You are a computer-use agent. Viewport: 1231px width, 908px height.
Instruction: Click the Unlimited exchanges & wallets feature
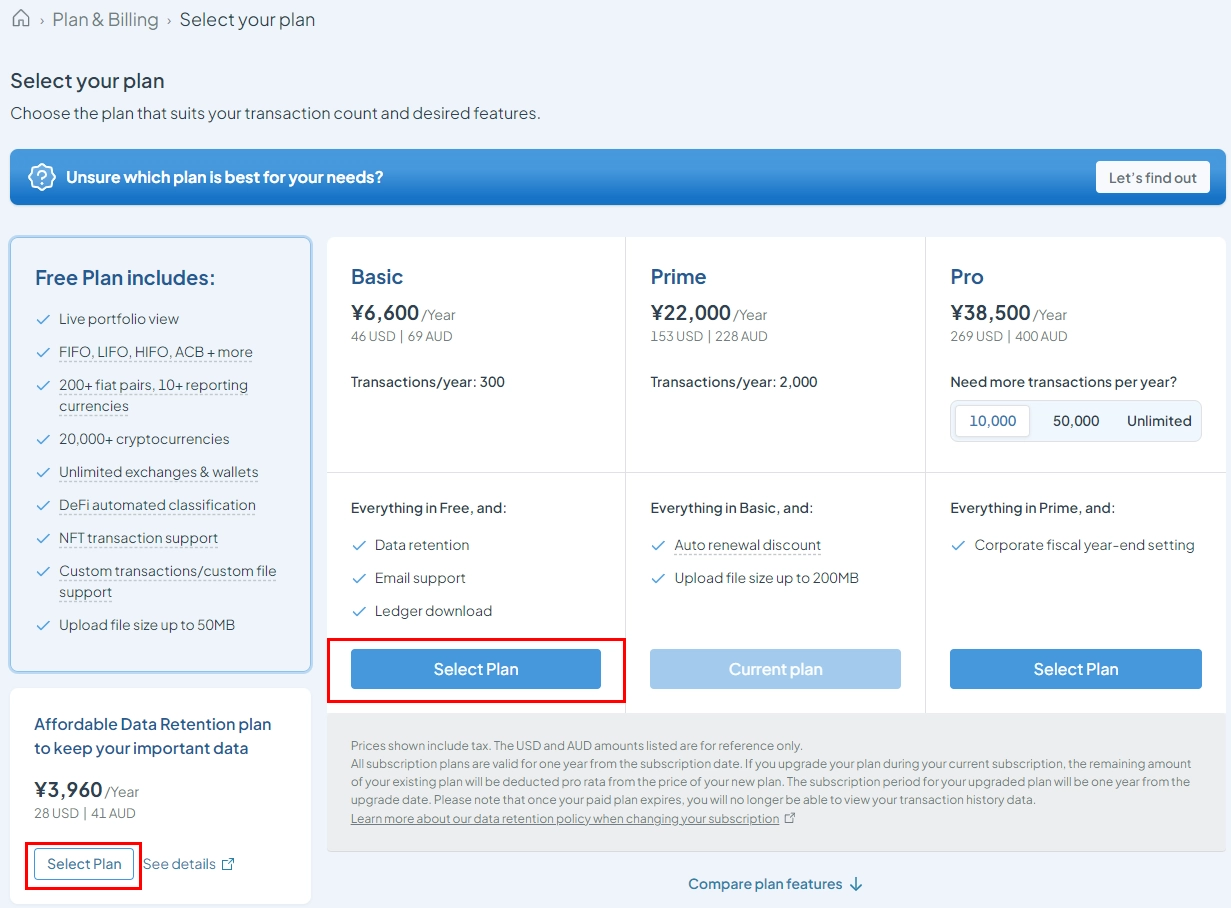[x=158, y=472]
